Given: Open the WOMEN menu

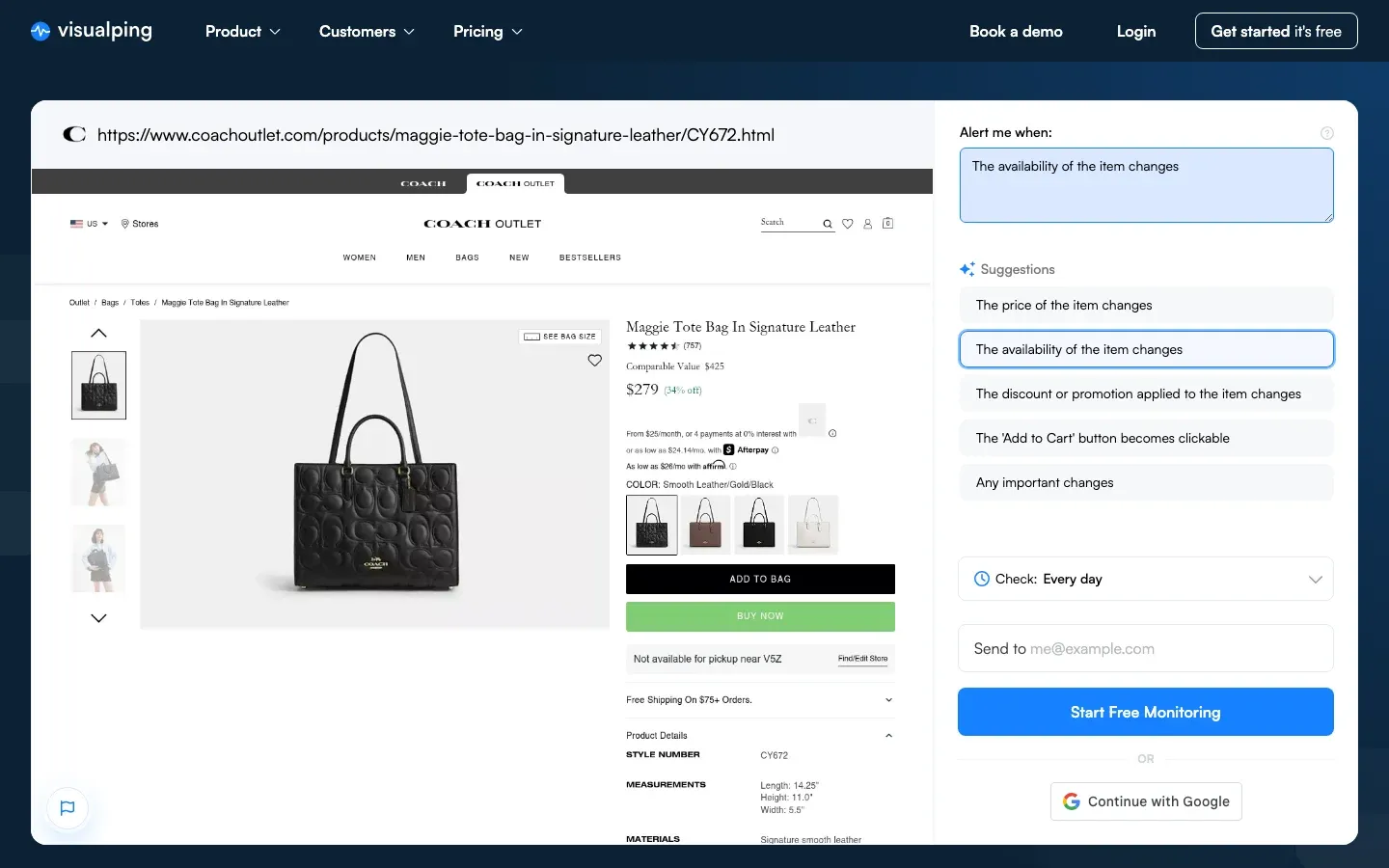Looking at the screenshot, I should pyautogui.click(x=360, y=258).
